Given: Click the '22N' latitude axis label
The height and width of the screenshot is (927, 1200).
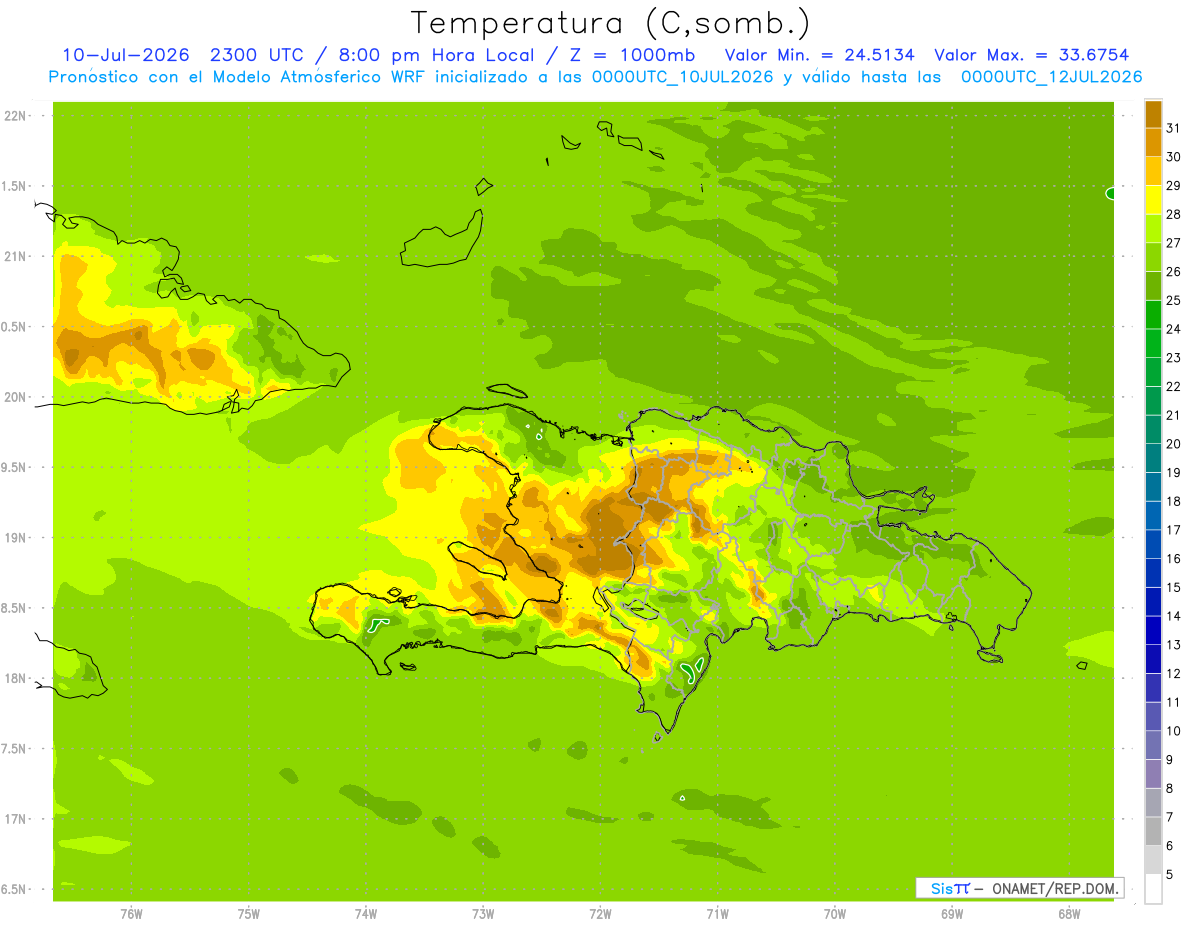Looking at the screenshot, I should pos(15,116).
